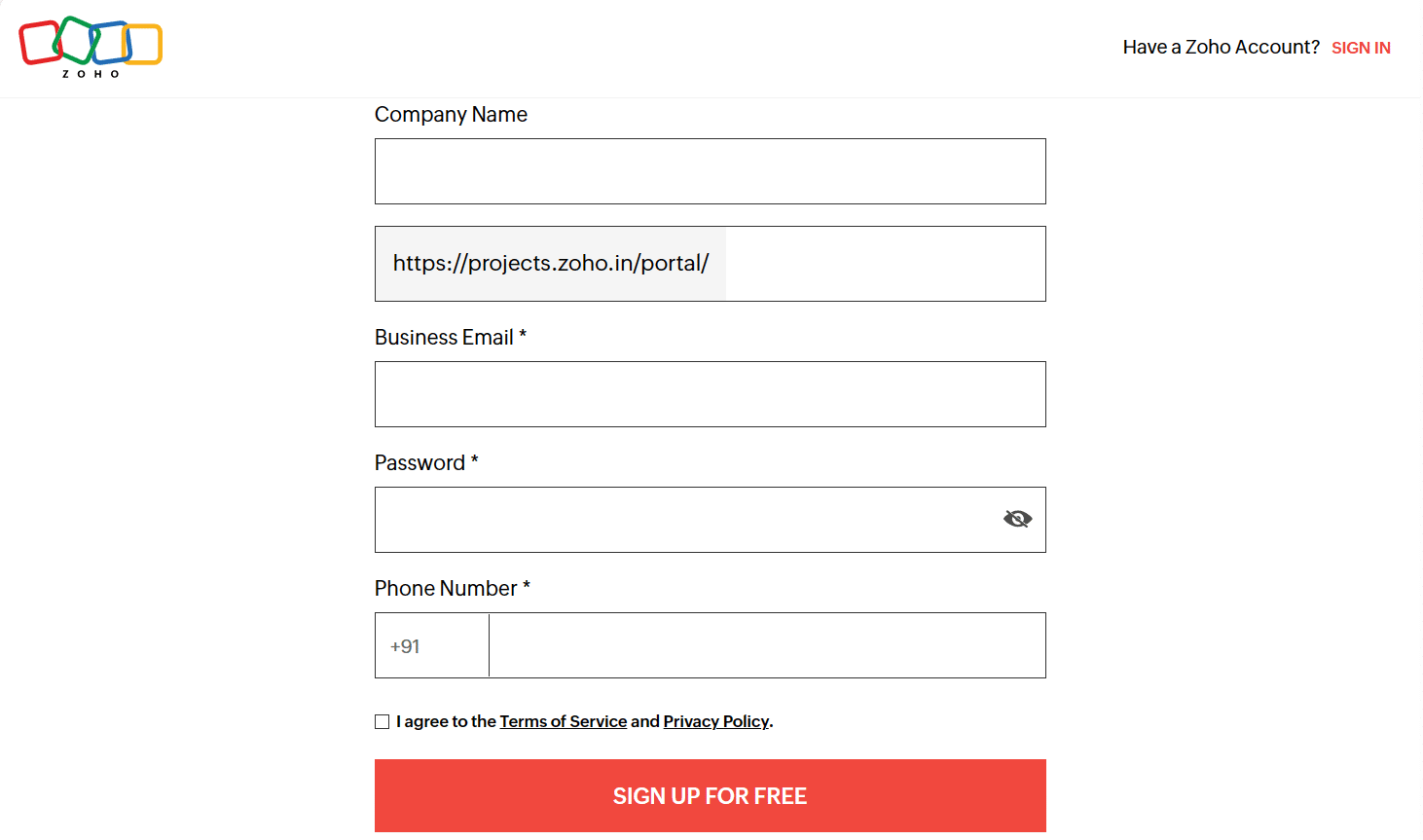Click the 'Have a Zoho Account?' text
The width and height of the screenshot is (1423, 840).
coord(1221,47)
